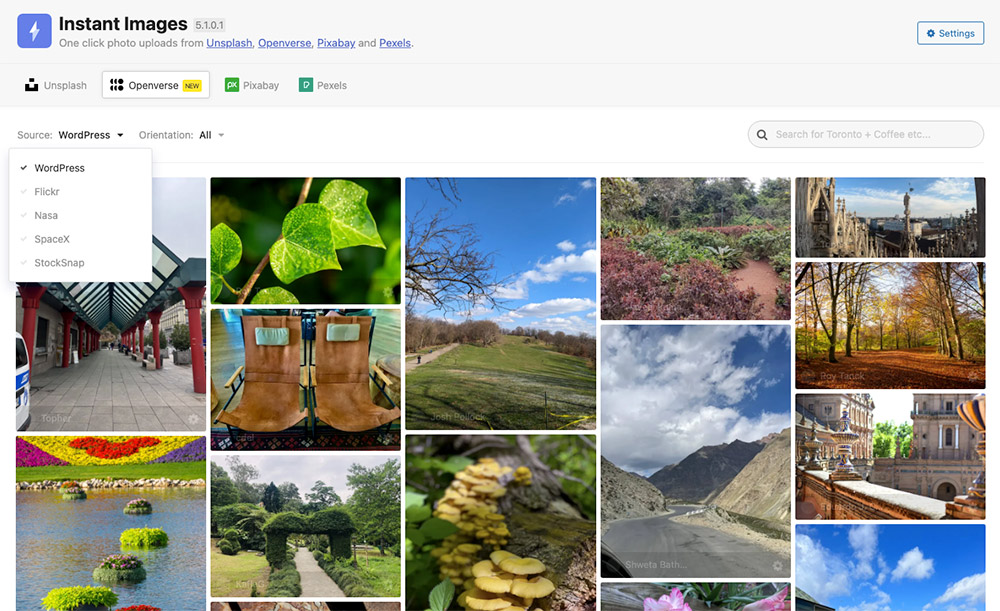This screenshot has height=611, width=1000.
Task: Select the autumn forest leaves photo
Action: (890, 325)
